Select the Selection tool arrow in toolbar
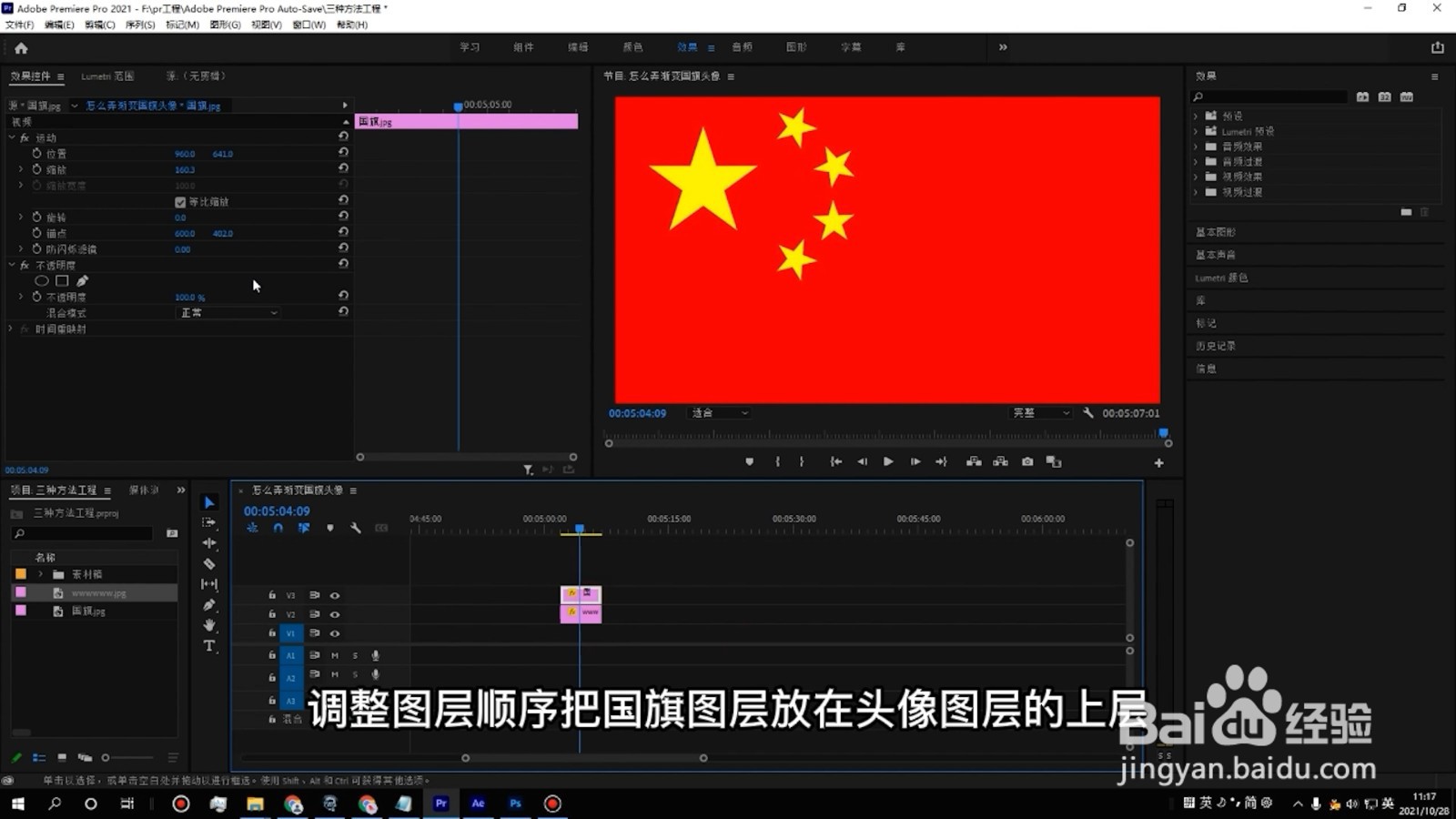Image resolution: width=1456 pixels, height=819 pixels. pos(209,502)
